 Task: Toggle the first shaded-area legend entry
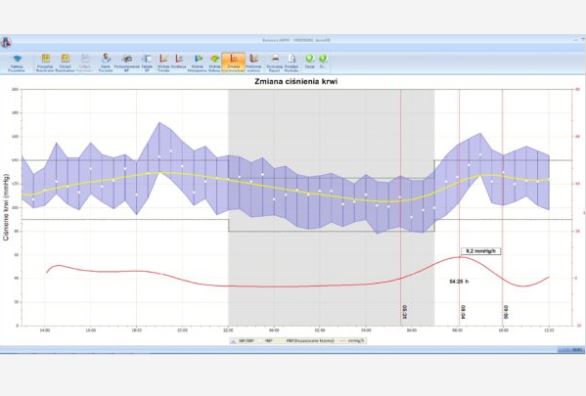click(242, 341)
